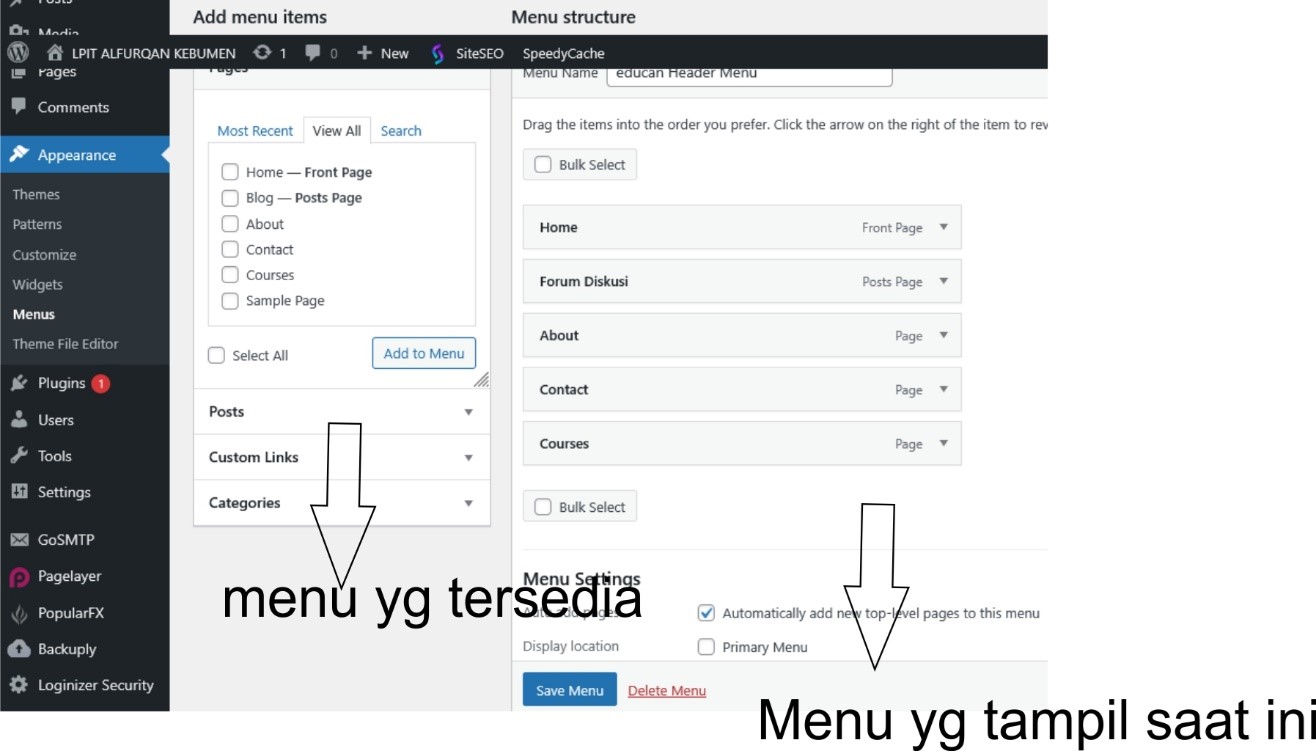Switch to the Most Recent tab
This screenshot has height=751, width=1316.
(255, 131)
